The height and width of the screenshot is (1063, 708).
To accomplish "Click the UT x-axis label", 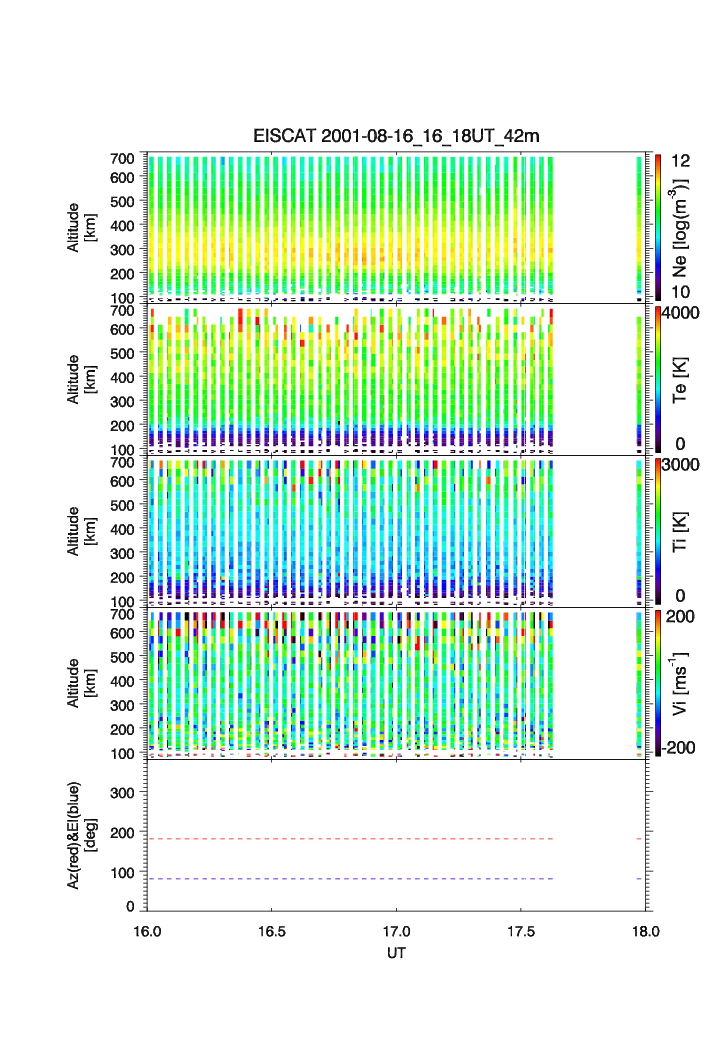I will (x=396, y=953).
